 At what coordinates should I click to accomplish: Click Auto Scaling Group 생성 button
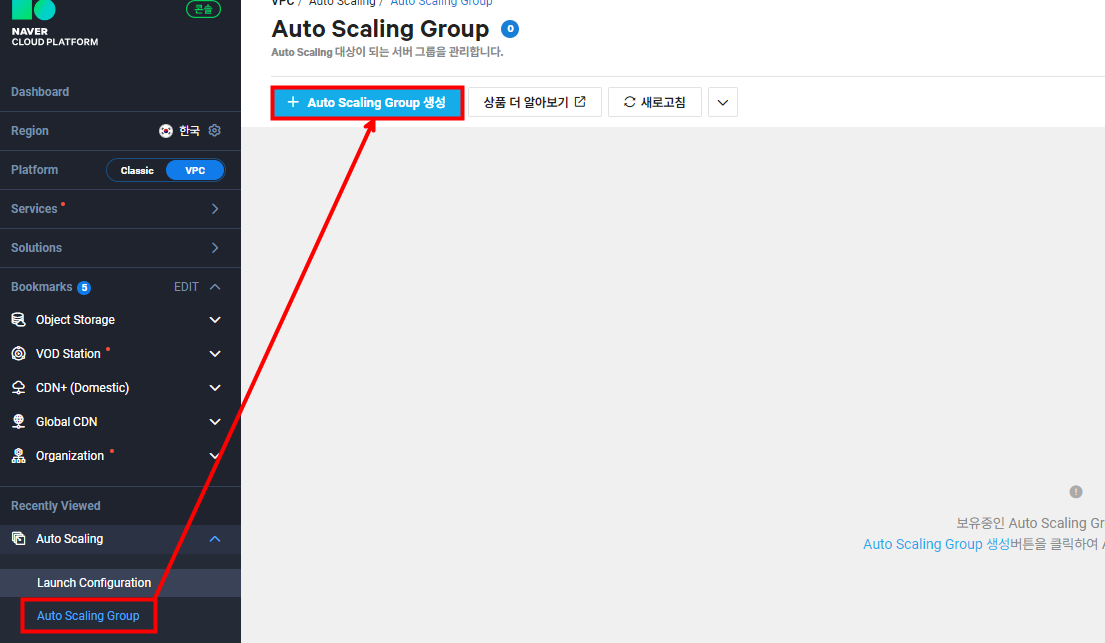[367, 103]
